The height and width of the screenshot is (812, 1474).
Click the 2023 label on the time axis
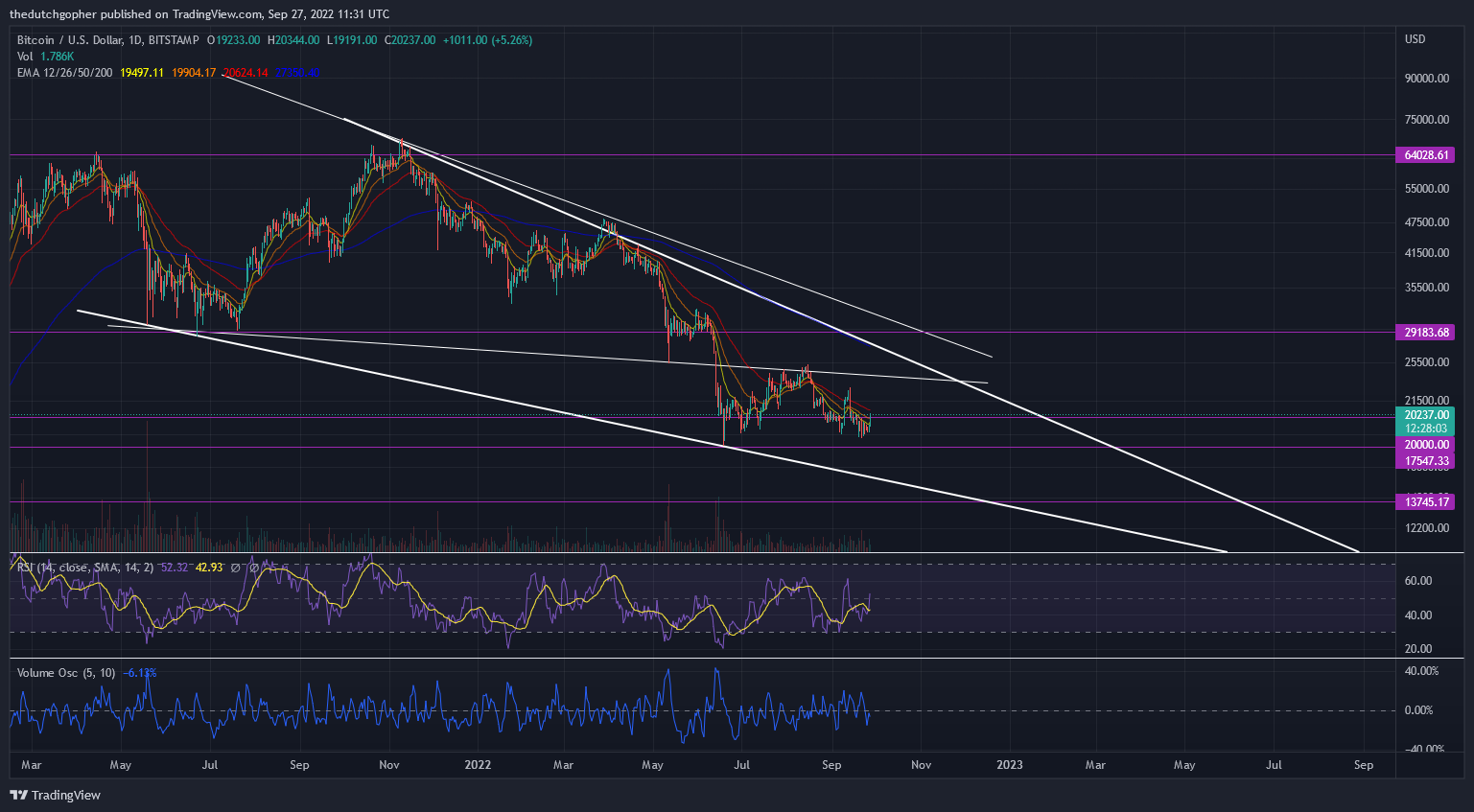1010,765
